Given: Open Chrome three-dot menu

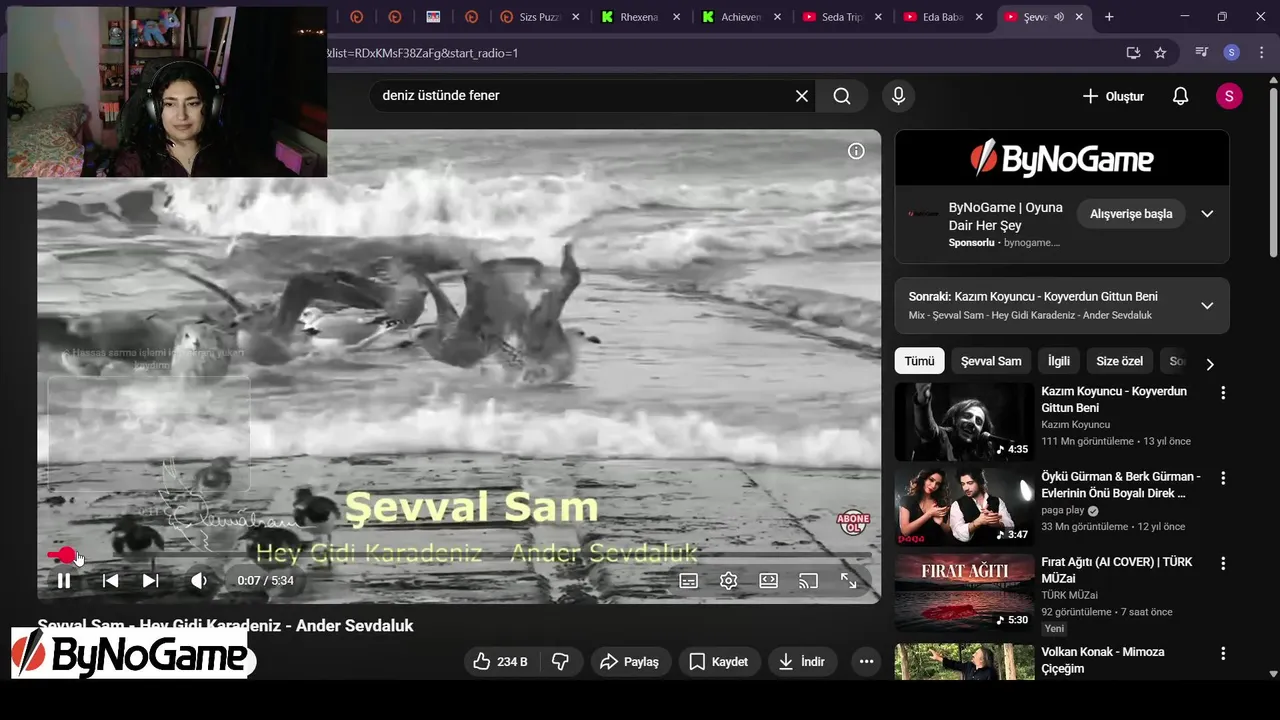Looking at the screenshot, I should point(1260,53).
